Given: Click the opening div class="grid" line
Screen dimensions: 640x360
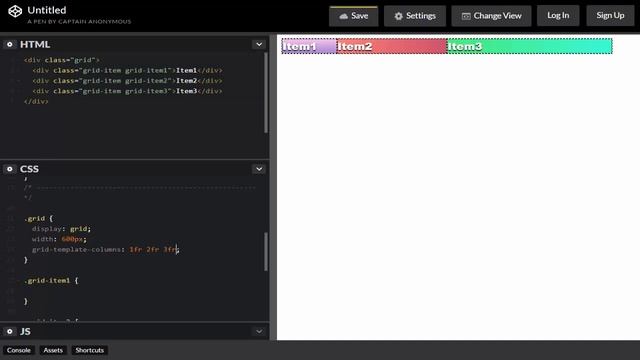Looking at the screenshot, I should (62, 60).
